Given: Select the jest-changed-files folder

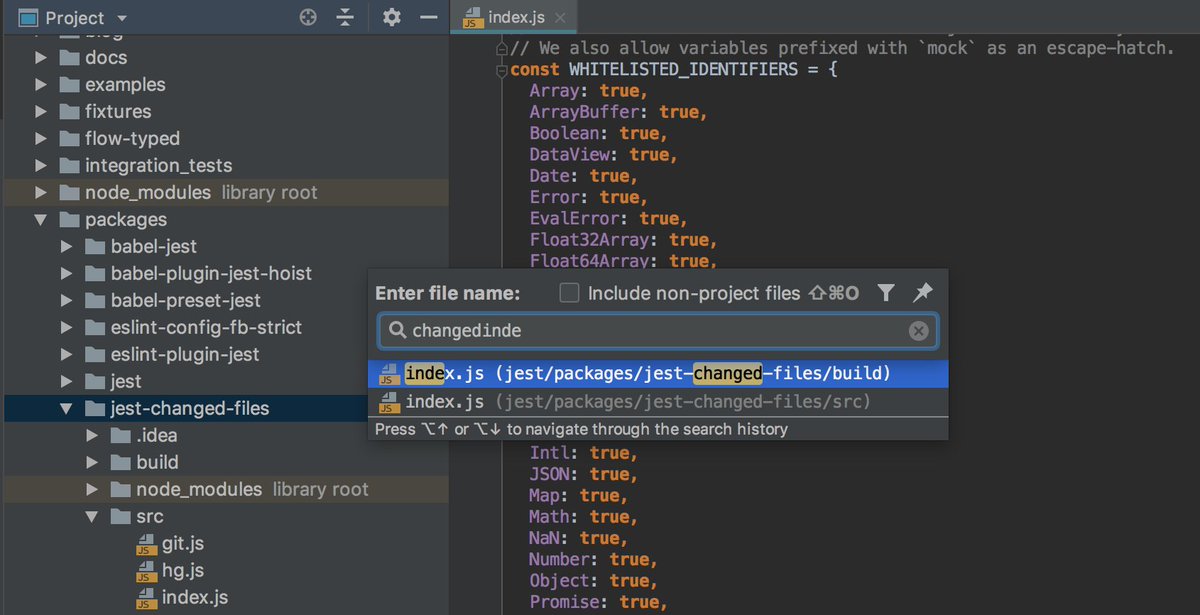Looking at the screenshot, I should point(190,409).
